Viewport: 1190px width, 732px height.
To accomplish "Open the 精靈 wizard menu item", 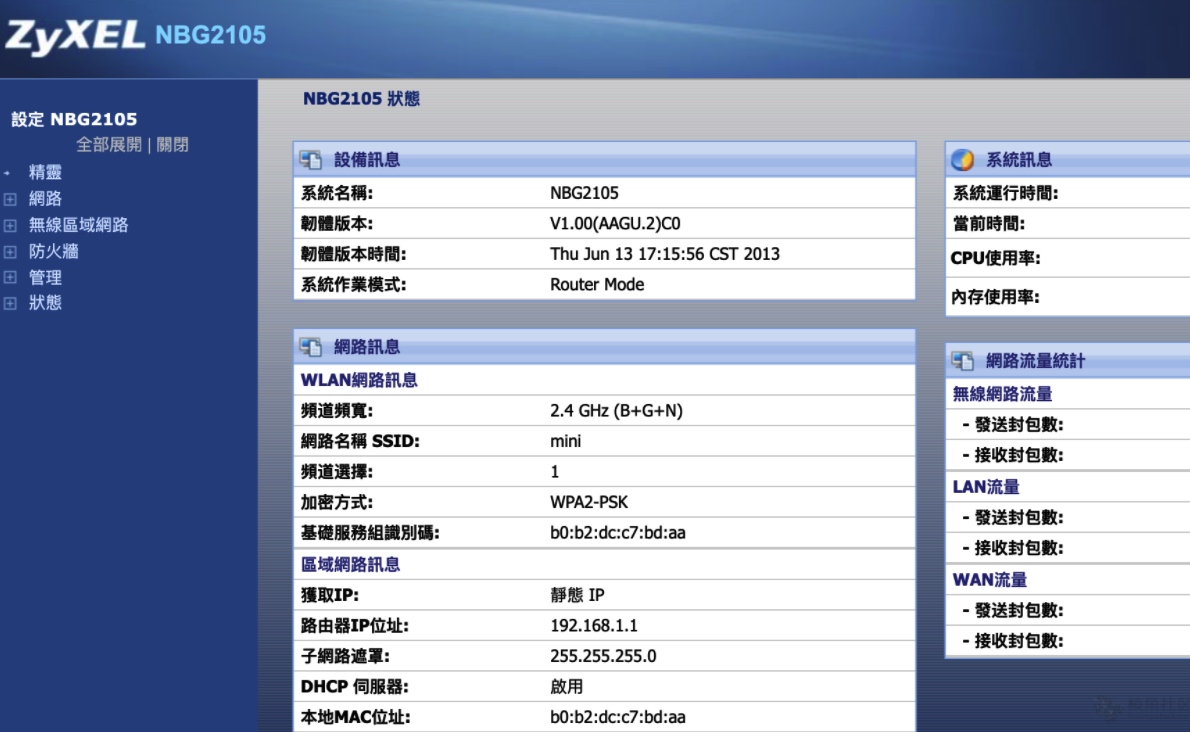I will click(x=45, y=172).
